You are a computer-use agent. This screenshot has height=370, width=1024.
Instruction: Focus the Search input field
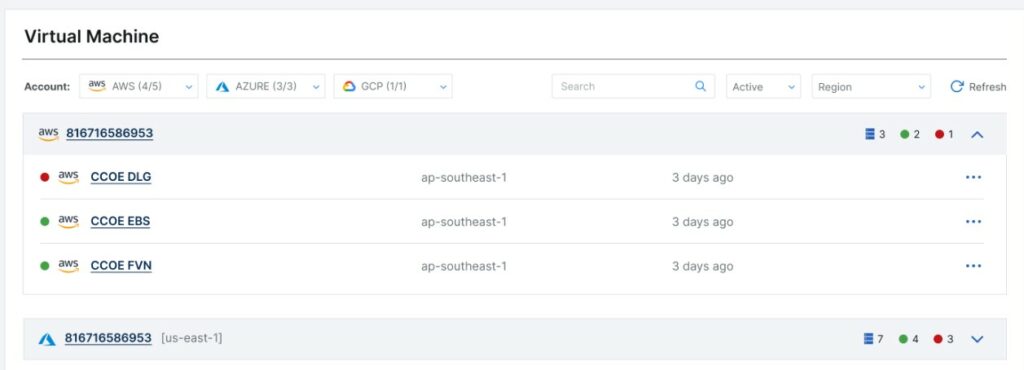coord(633,86)
